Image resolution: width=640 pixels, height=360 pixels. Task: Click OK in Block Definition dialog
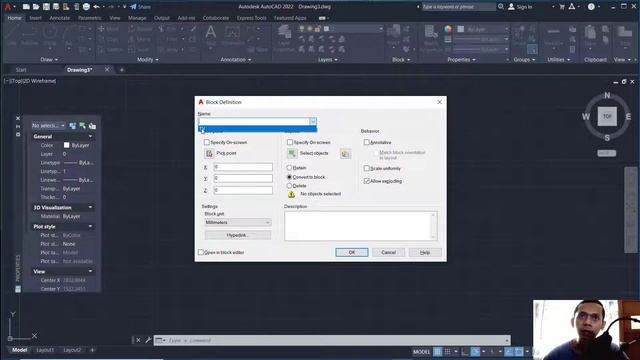tap(352, 252)
